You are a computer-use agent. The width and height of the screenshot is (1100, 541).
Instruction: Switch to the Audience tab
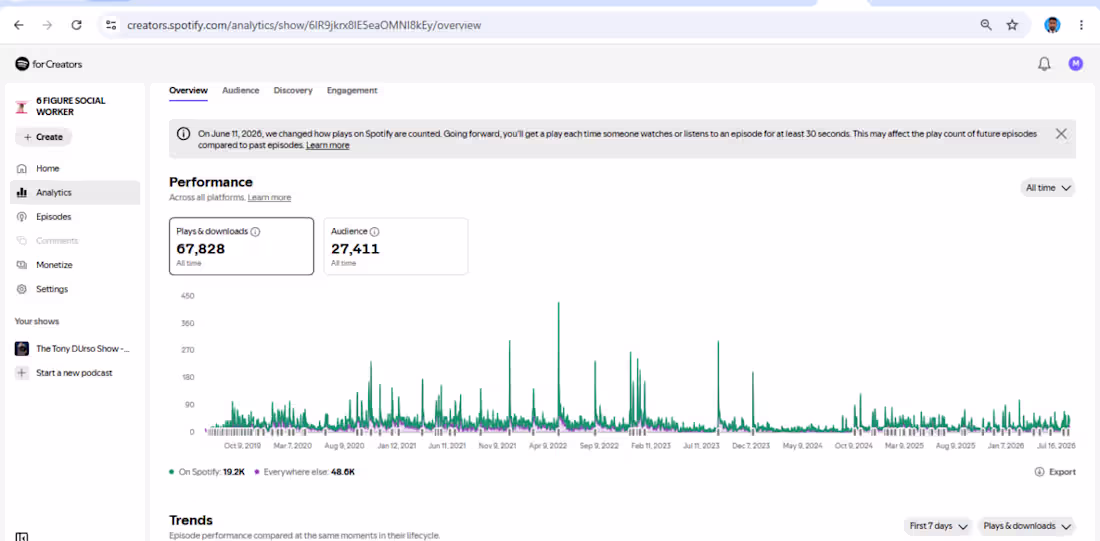point(241,91)
